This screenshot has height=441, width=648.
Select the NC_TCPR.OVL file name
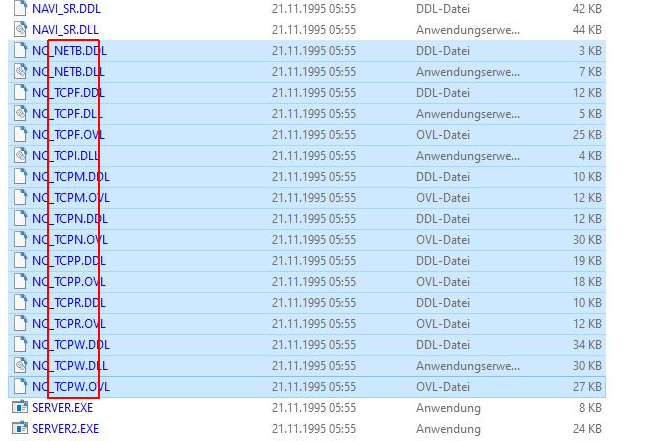click(69, 324)
